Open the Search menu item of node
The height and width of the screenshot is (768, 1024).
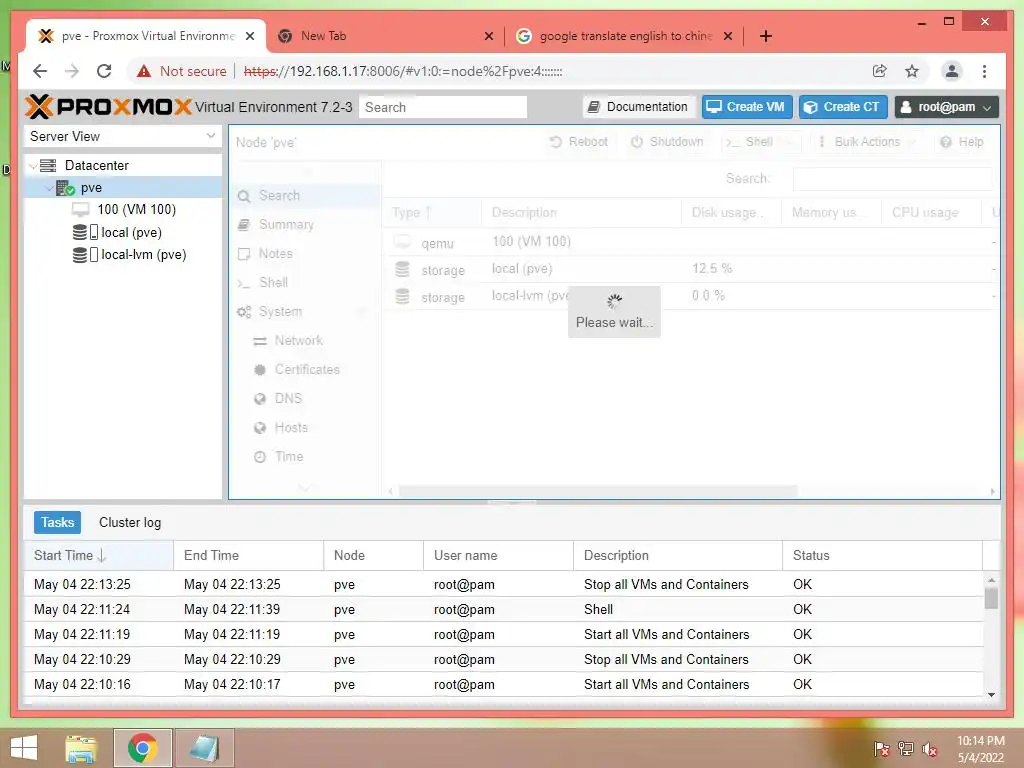pyautogui.click(x=305, y=195)
